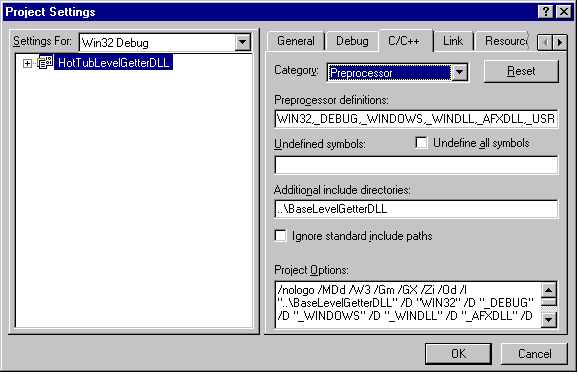This screenshot has height=374, width=578.
Task: Click inside Project Options text box
Action: [x=408, y=305]
